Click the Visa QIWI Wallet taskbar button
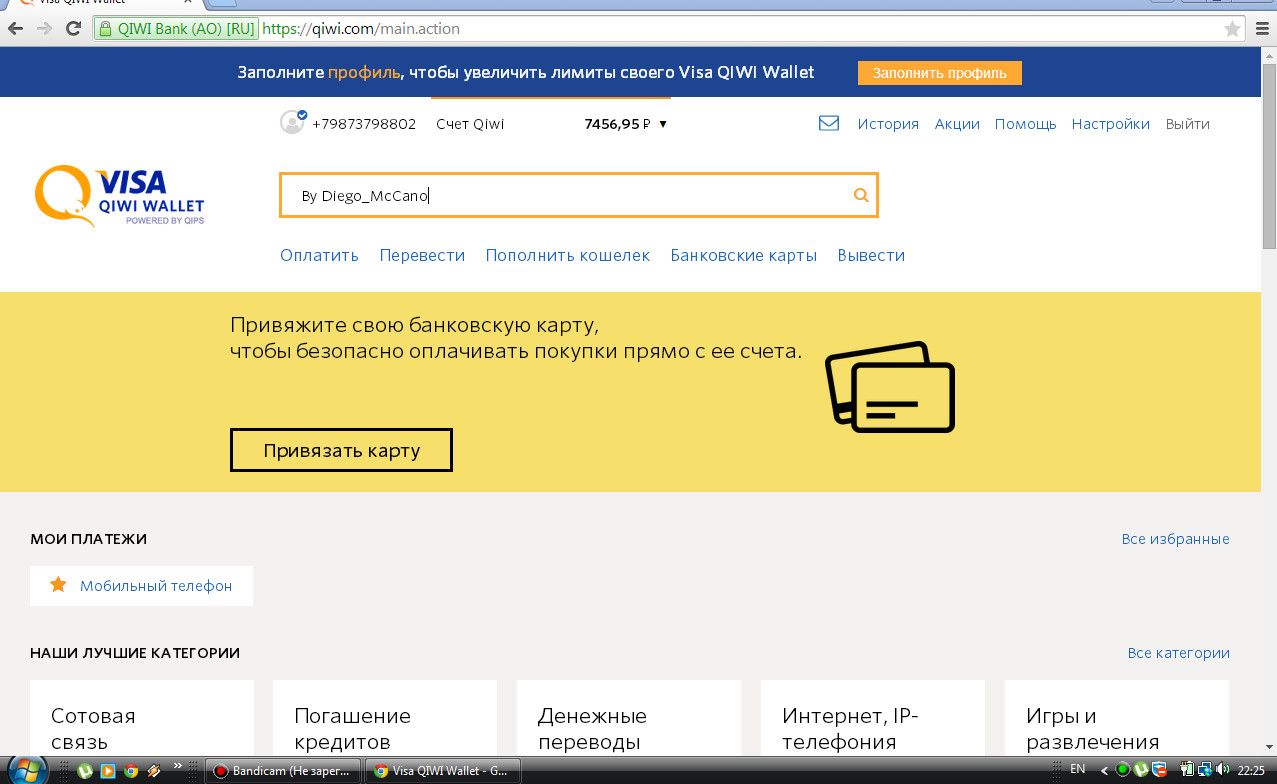Screen dimensions: 1277x784 443,771
